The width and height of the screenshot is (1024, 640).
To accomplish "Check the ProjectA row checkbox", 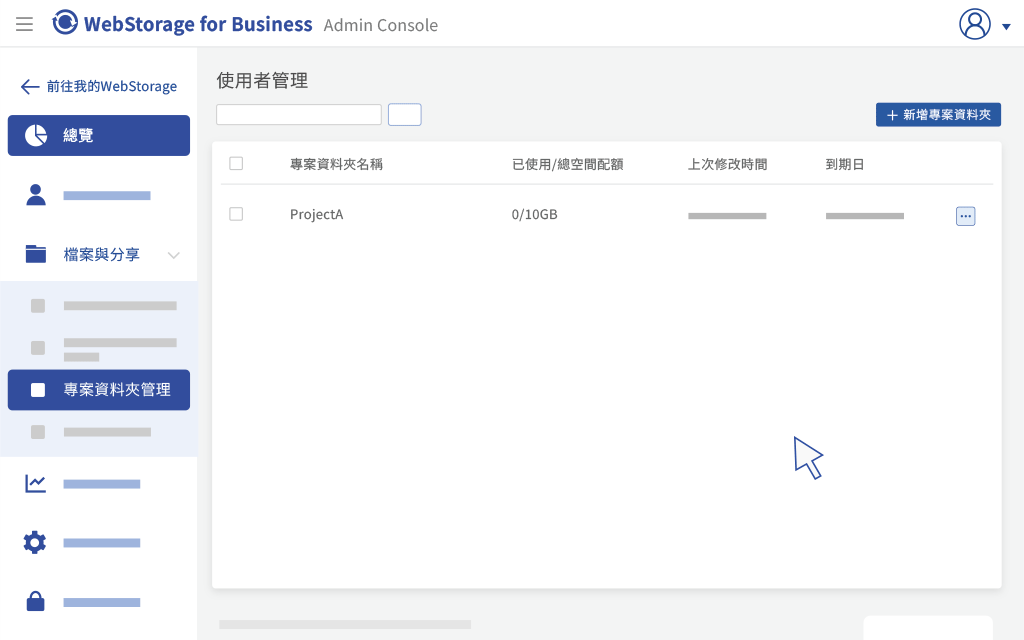I will click(236, 214).
